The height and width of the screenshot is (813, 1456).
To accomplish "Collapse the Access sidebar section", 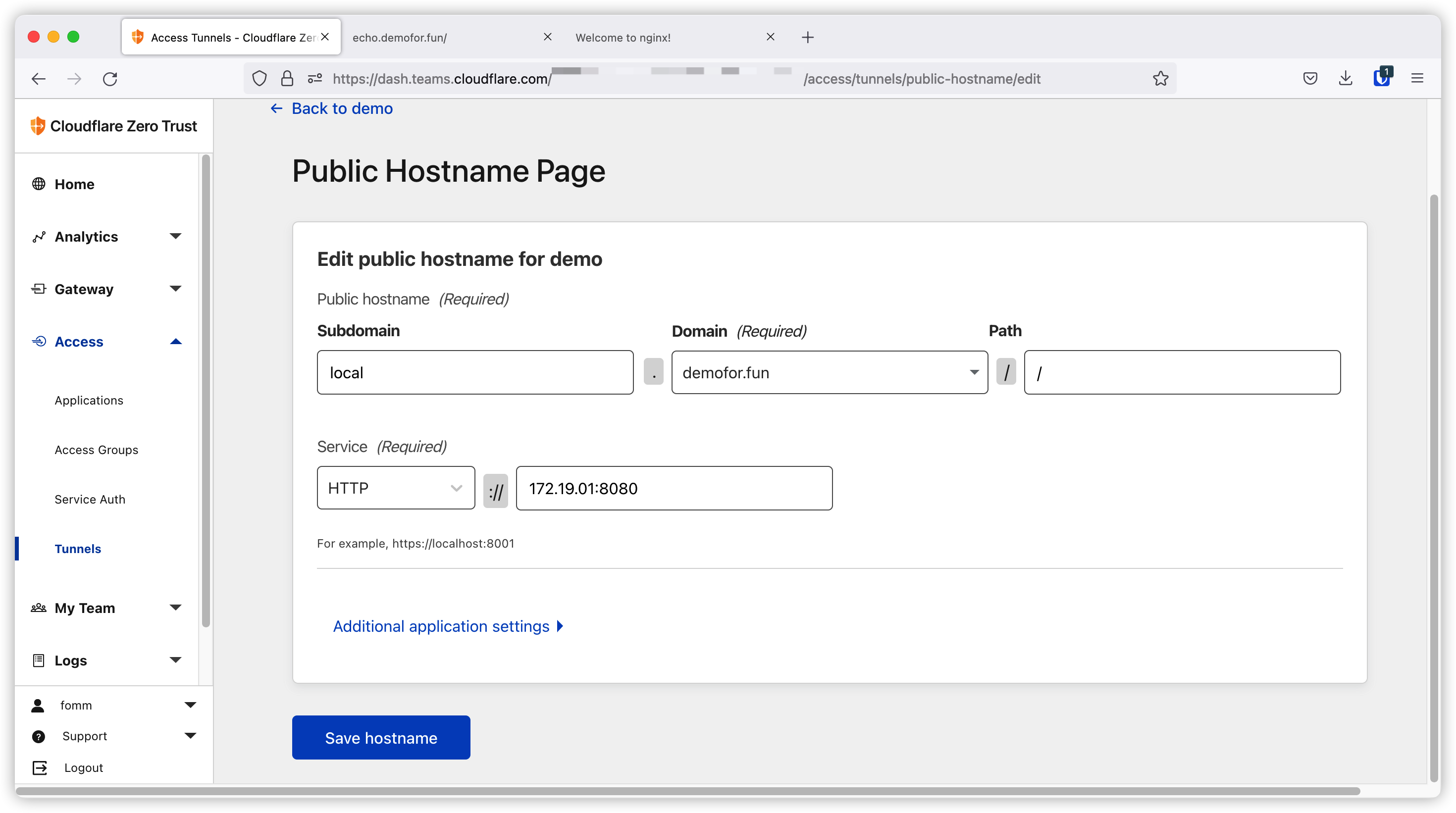I will 175,341.
